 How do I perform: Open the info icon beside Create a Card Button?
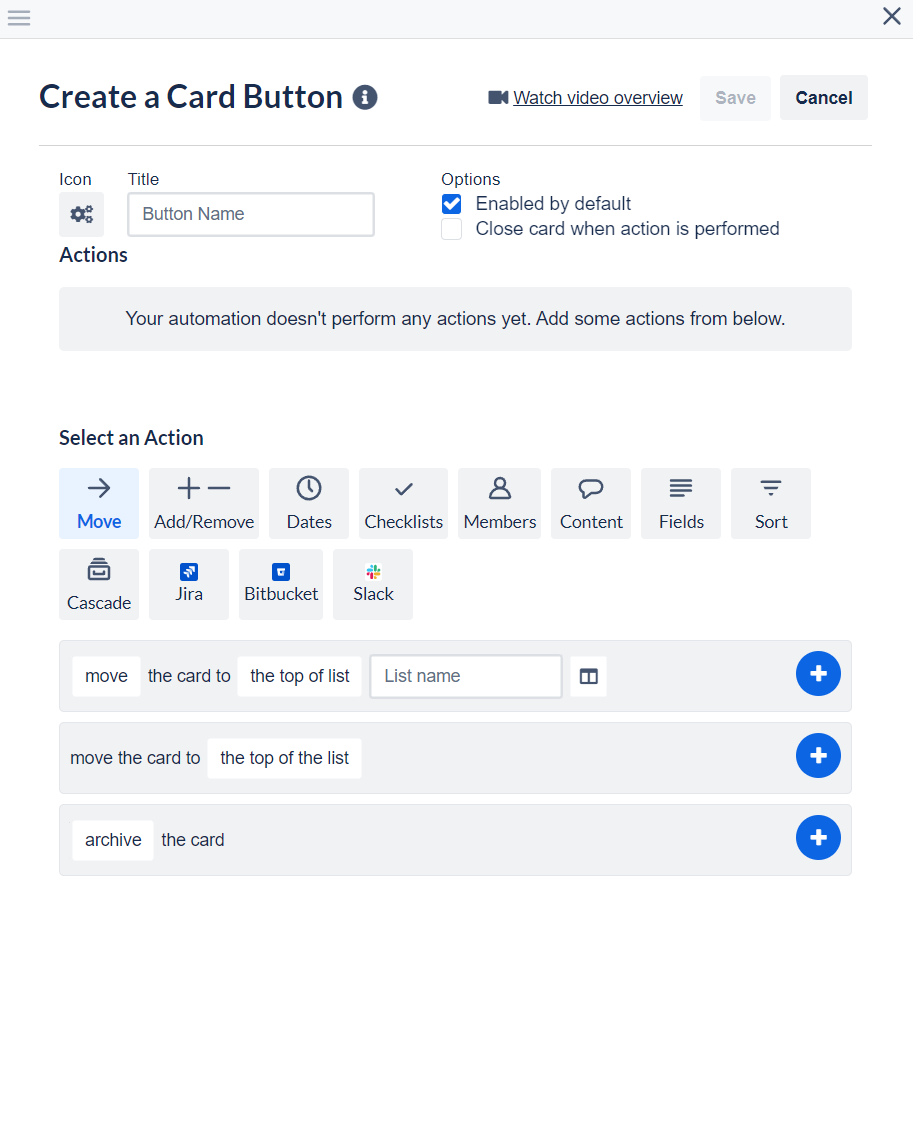365,97
